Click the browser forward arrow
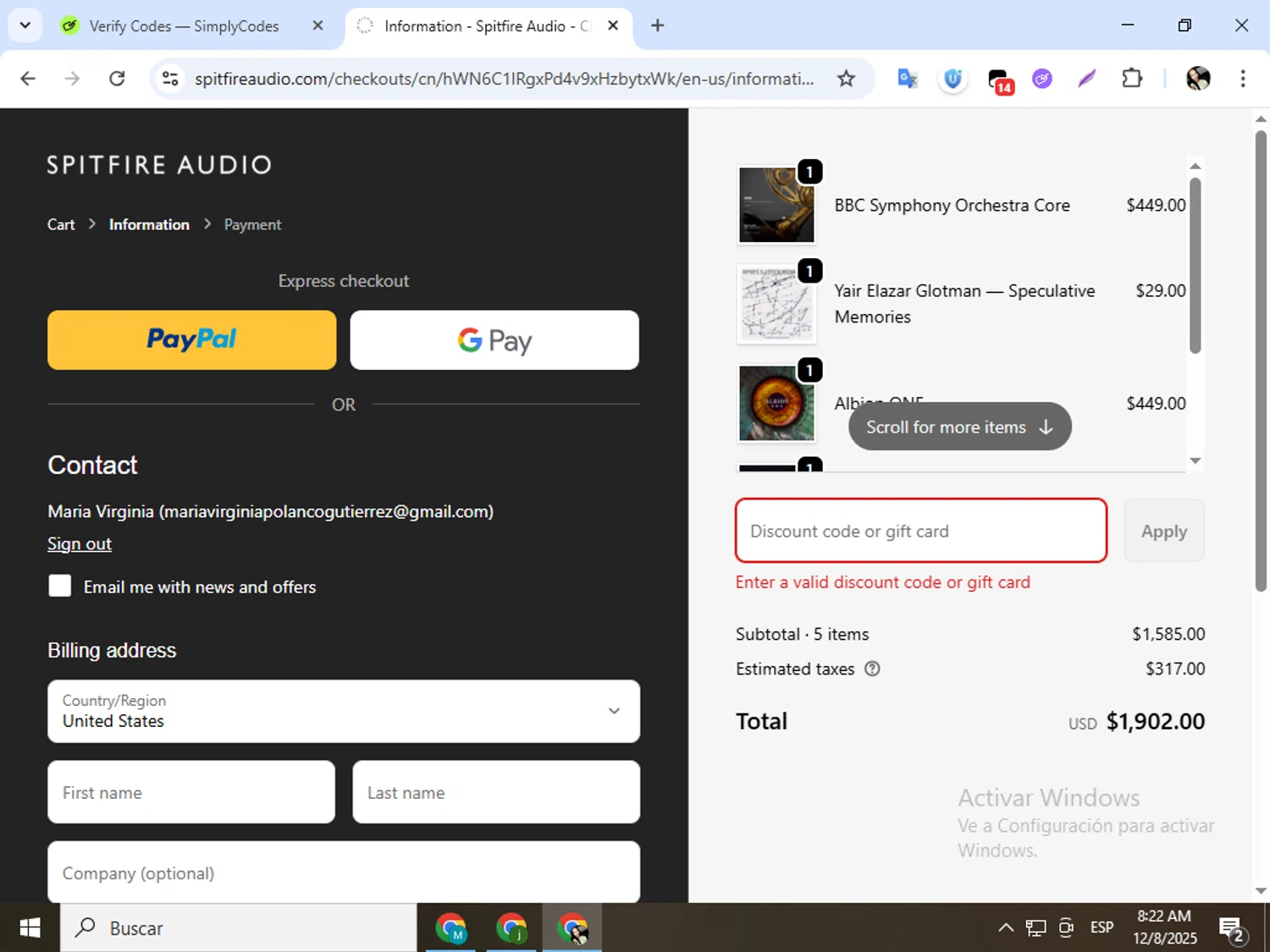Image resolution: width=1270 pixels, height=952 pixels. 72,79
